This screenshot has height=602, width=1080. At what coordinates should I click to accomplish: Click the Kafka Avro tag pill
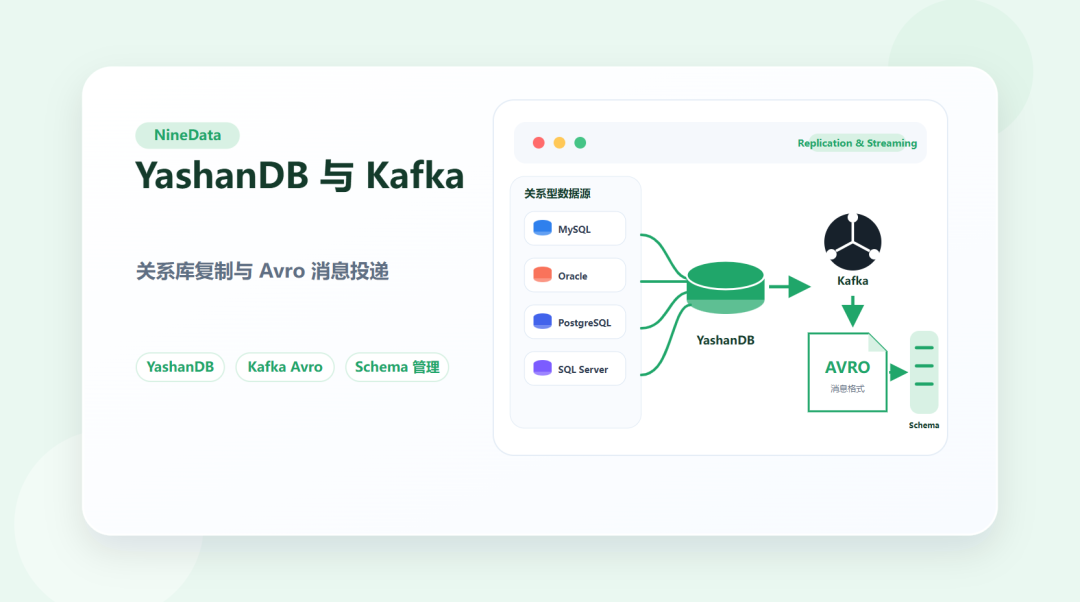[285, 367]
